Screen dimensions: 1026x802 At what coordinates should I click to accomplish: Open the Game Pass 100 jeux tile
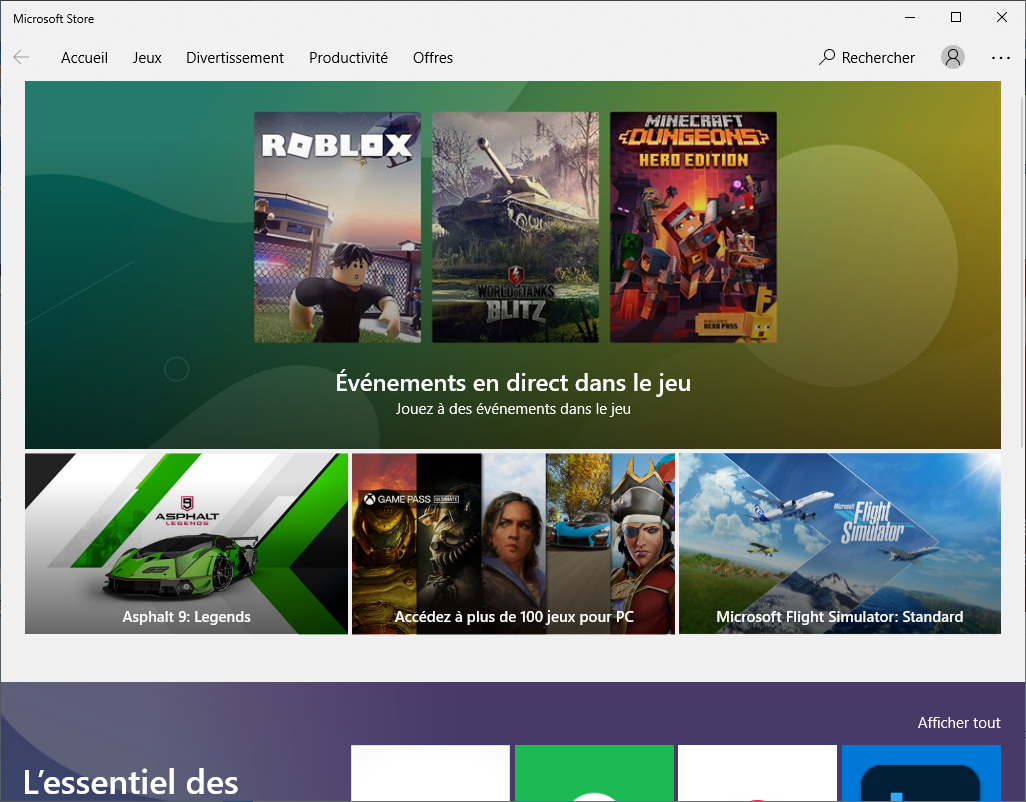(514, 544)
